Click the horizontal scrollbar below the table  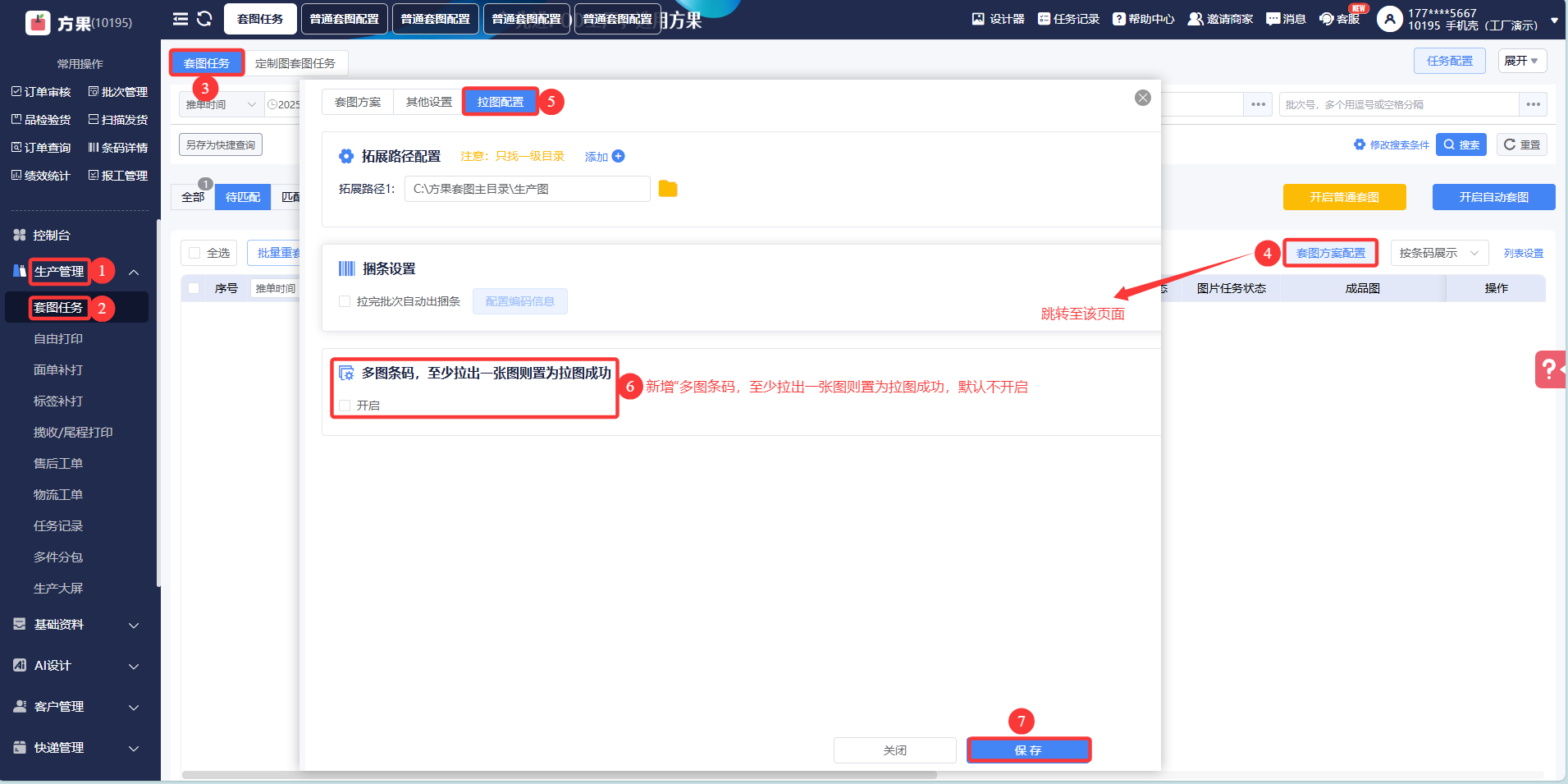click(560, 775)
